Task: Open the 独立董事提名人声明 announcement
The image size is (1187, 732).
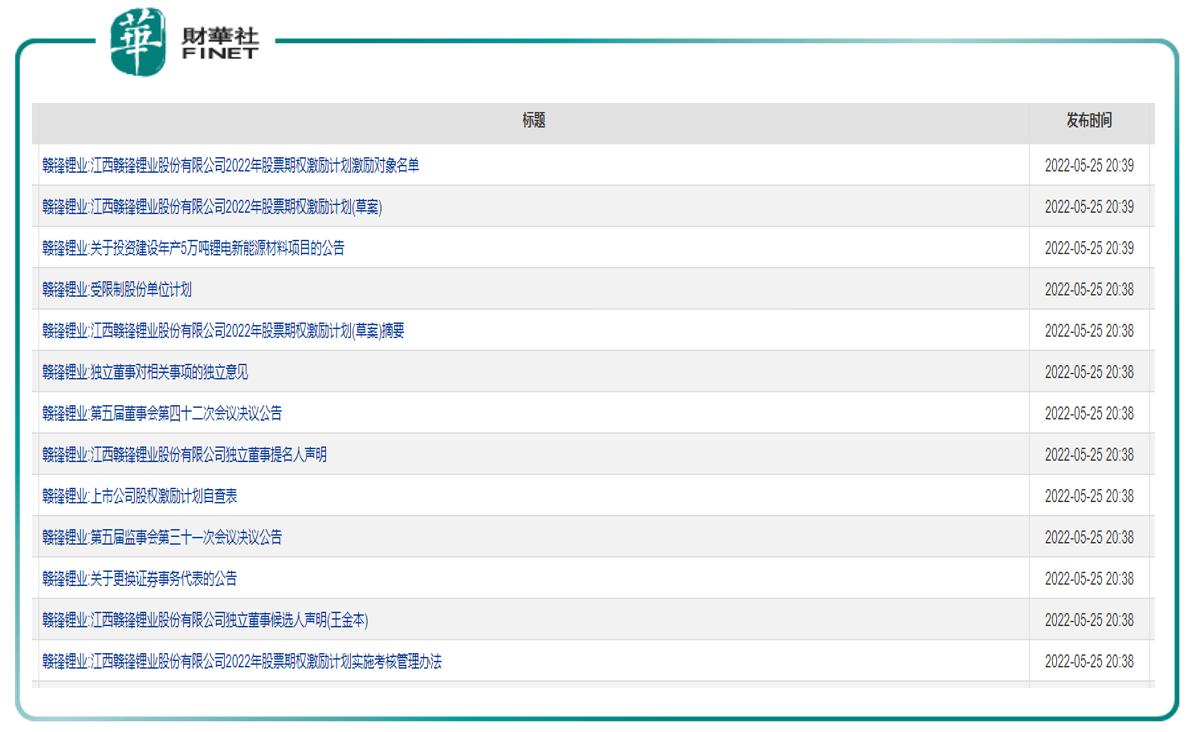Action: [185, 455]
